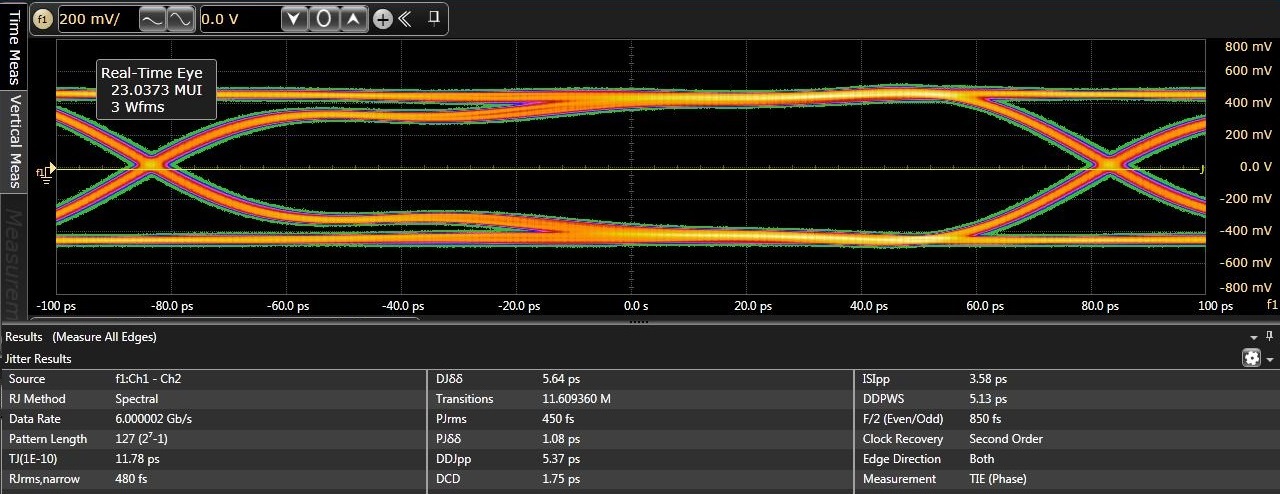Click the f1 ground level marker

[45, 171]
